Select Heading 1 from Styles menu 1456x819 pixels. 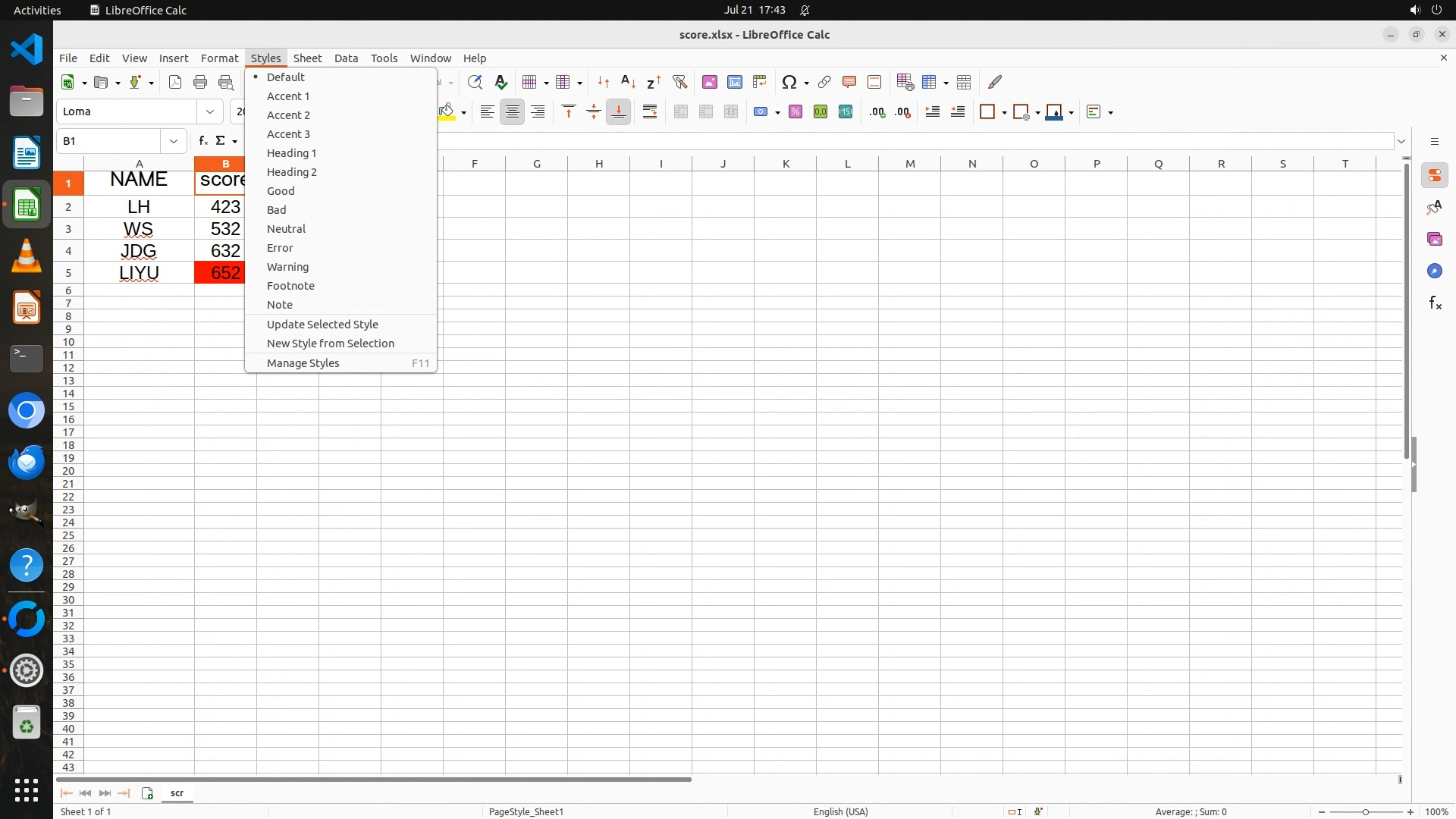[x=291, y=153]
